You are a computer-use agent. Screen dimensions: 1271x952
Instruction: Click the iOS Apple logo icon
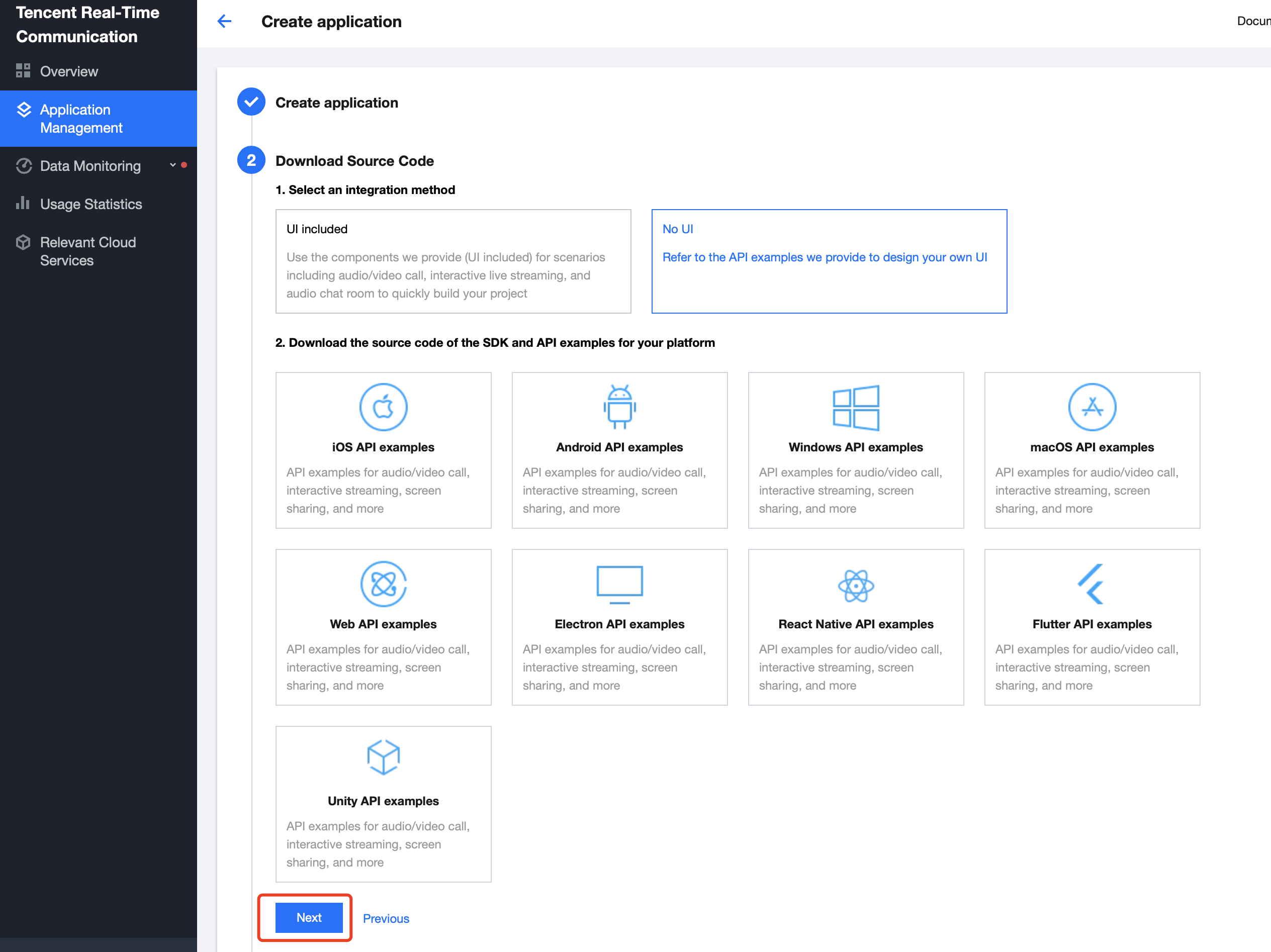coord(383,407)
